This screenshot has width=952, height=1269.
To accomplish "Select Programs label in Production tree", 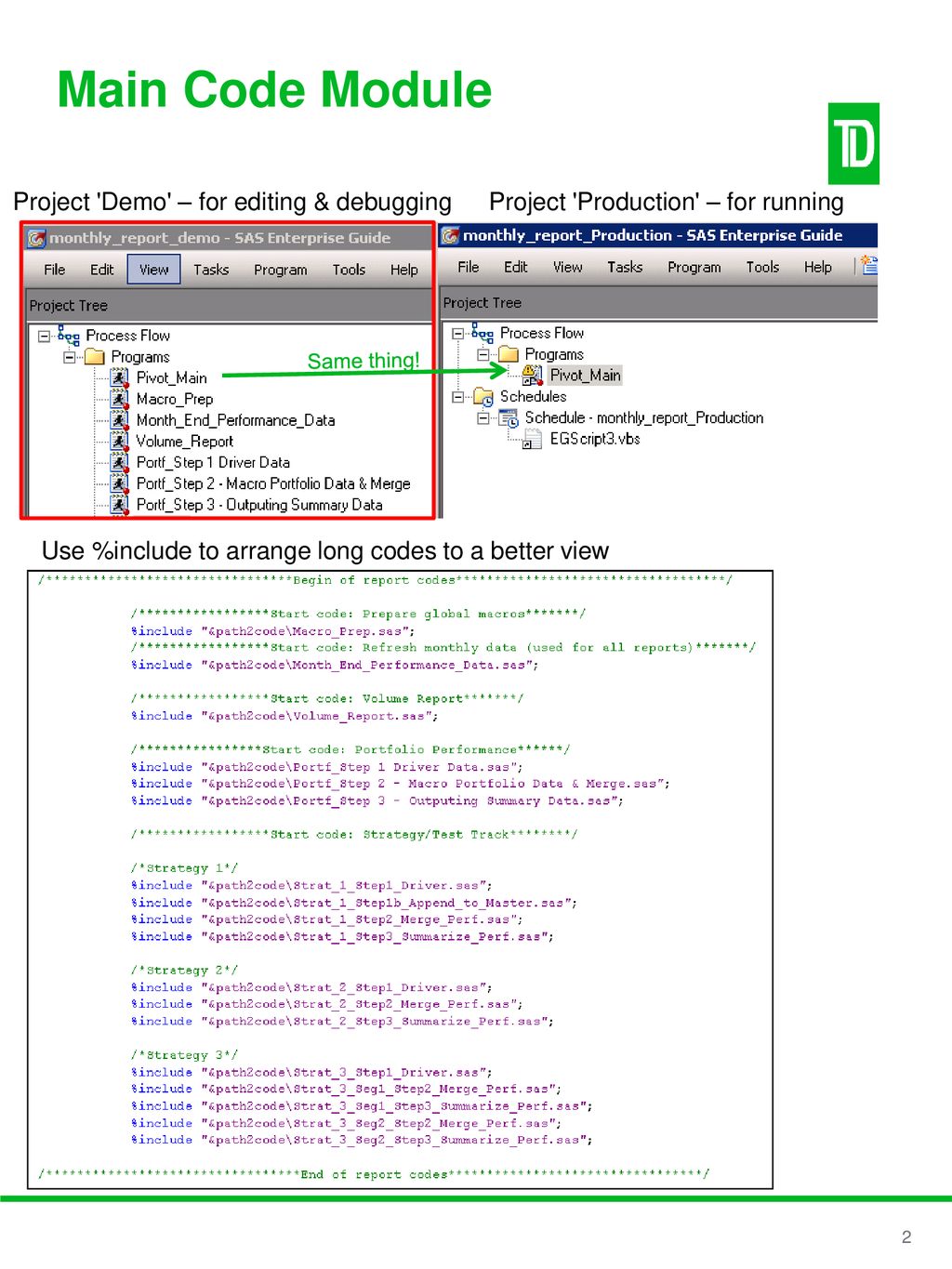I will 554,354.
